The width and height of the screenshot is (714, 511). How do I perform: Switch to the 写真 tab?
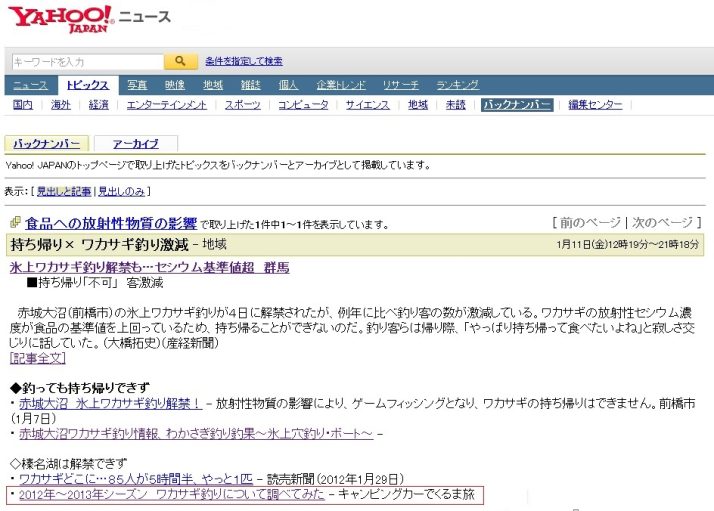(137, 85)
